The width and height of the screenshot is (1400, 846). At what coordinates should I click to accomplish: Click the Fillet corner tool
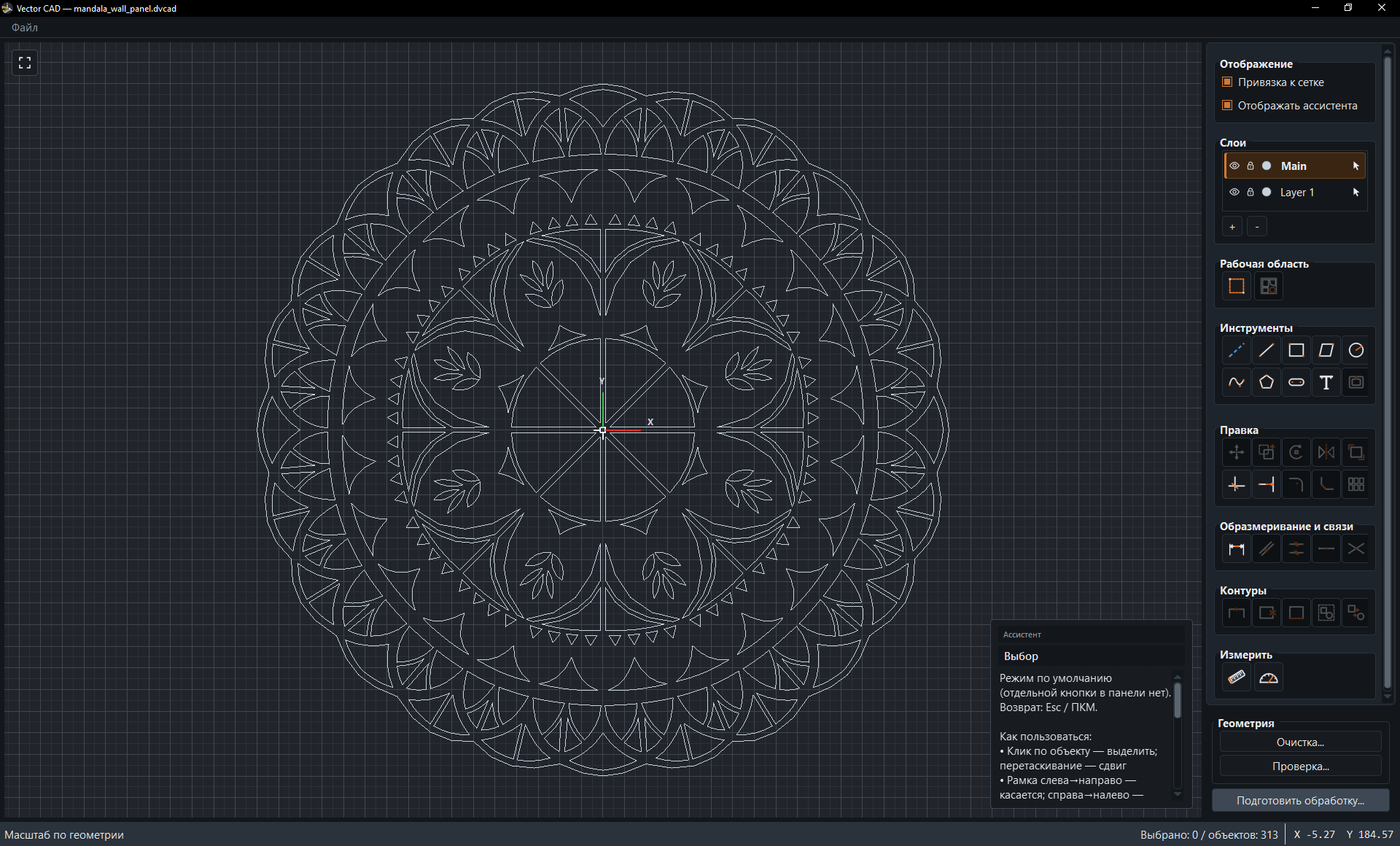(1296, 484)
